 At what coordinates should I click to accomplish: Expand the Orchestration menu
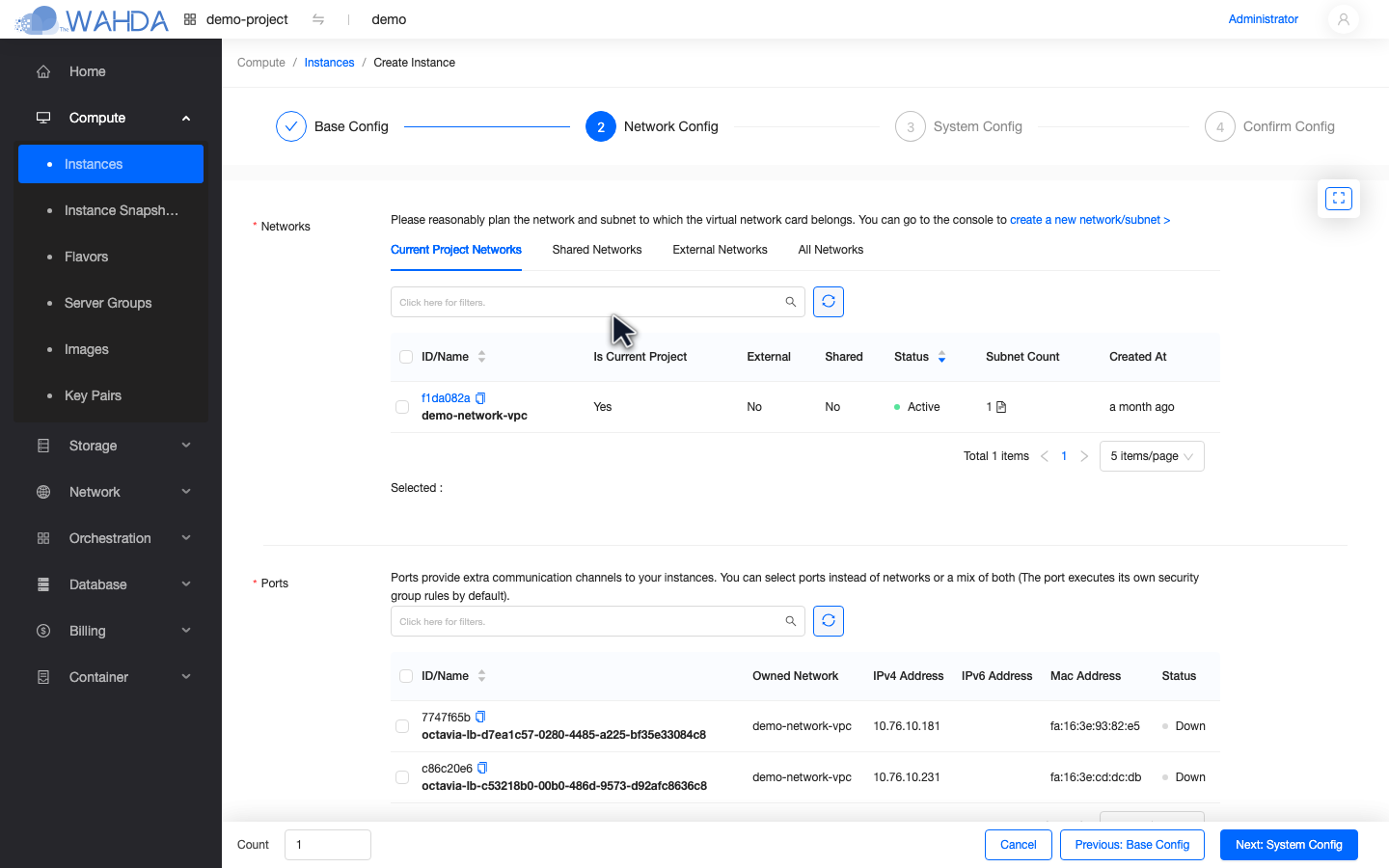tap(186, 538)
